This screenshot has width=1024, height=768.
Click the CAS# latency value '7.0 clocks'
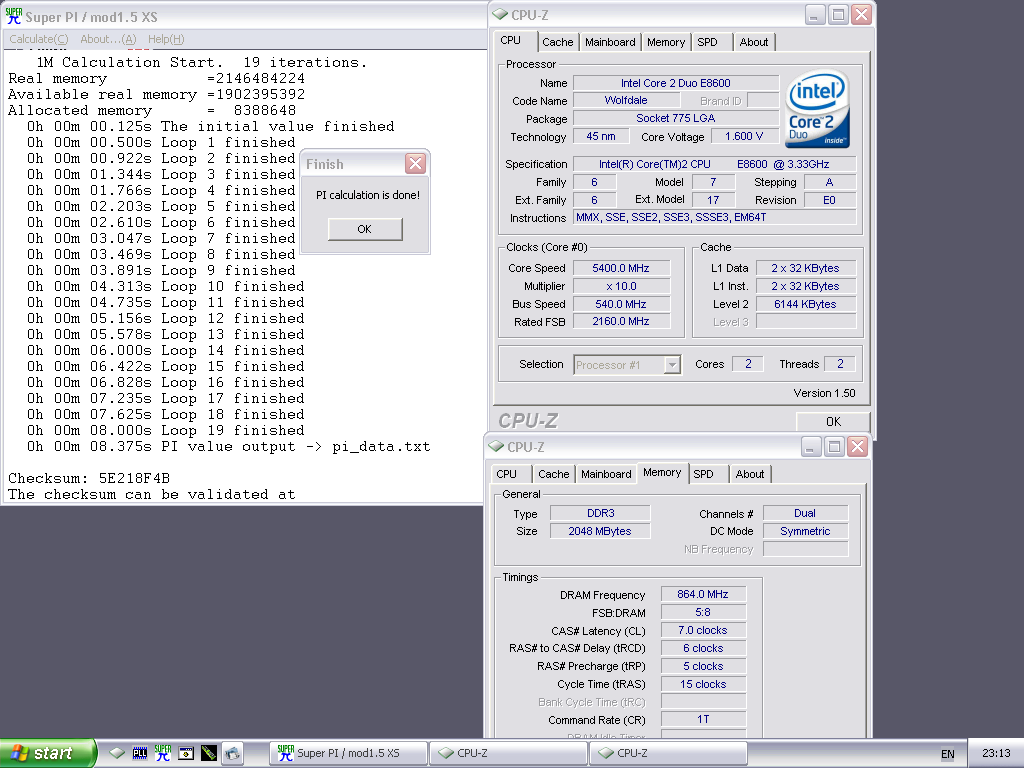pos(703,630)
